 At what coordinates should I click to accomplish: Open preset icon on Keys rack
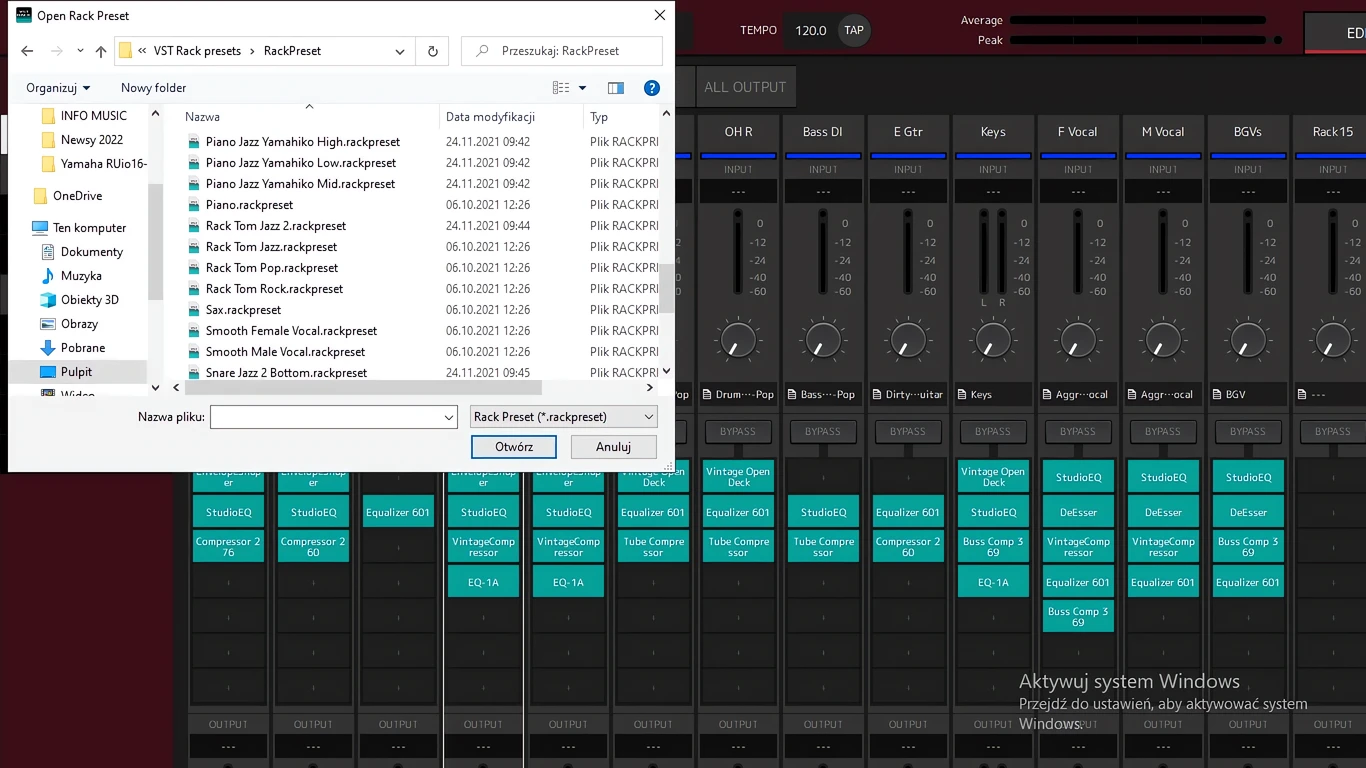tap(962, 395)
